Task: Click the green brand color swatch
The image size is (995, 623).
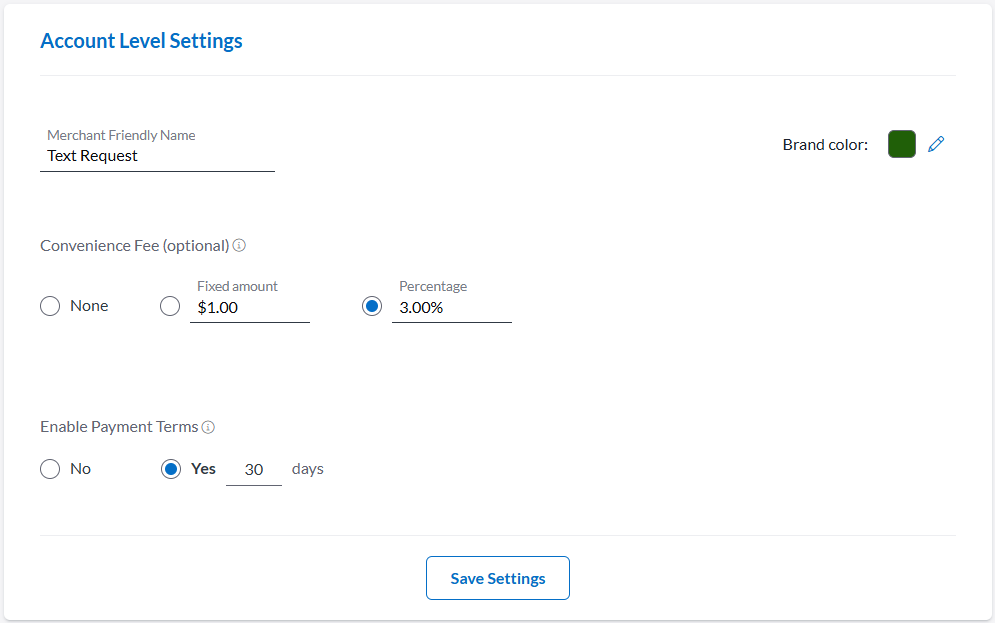Action: [x=902, y=144]
